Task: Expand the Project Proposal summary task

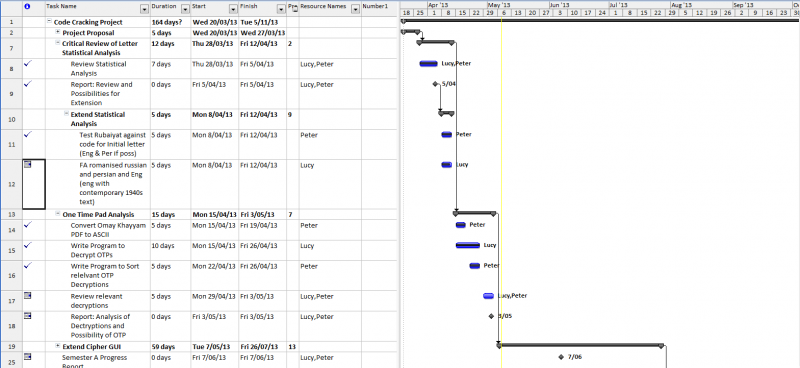Action: click(x=58, y=32)
